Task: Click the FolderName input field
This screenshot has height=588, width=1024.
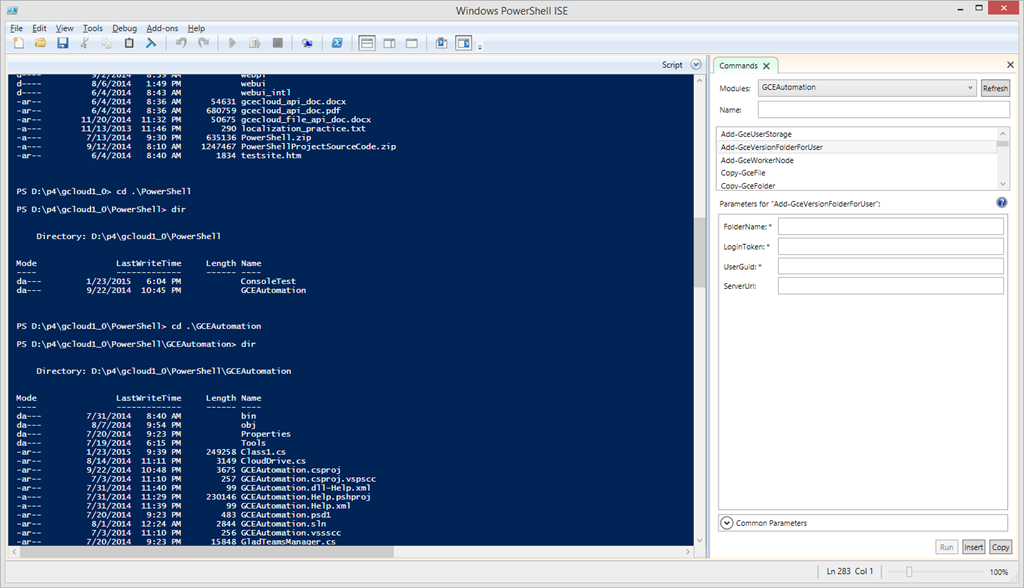Action: 890,226
